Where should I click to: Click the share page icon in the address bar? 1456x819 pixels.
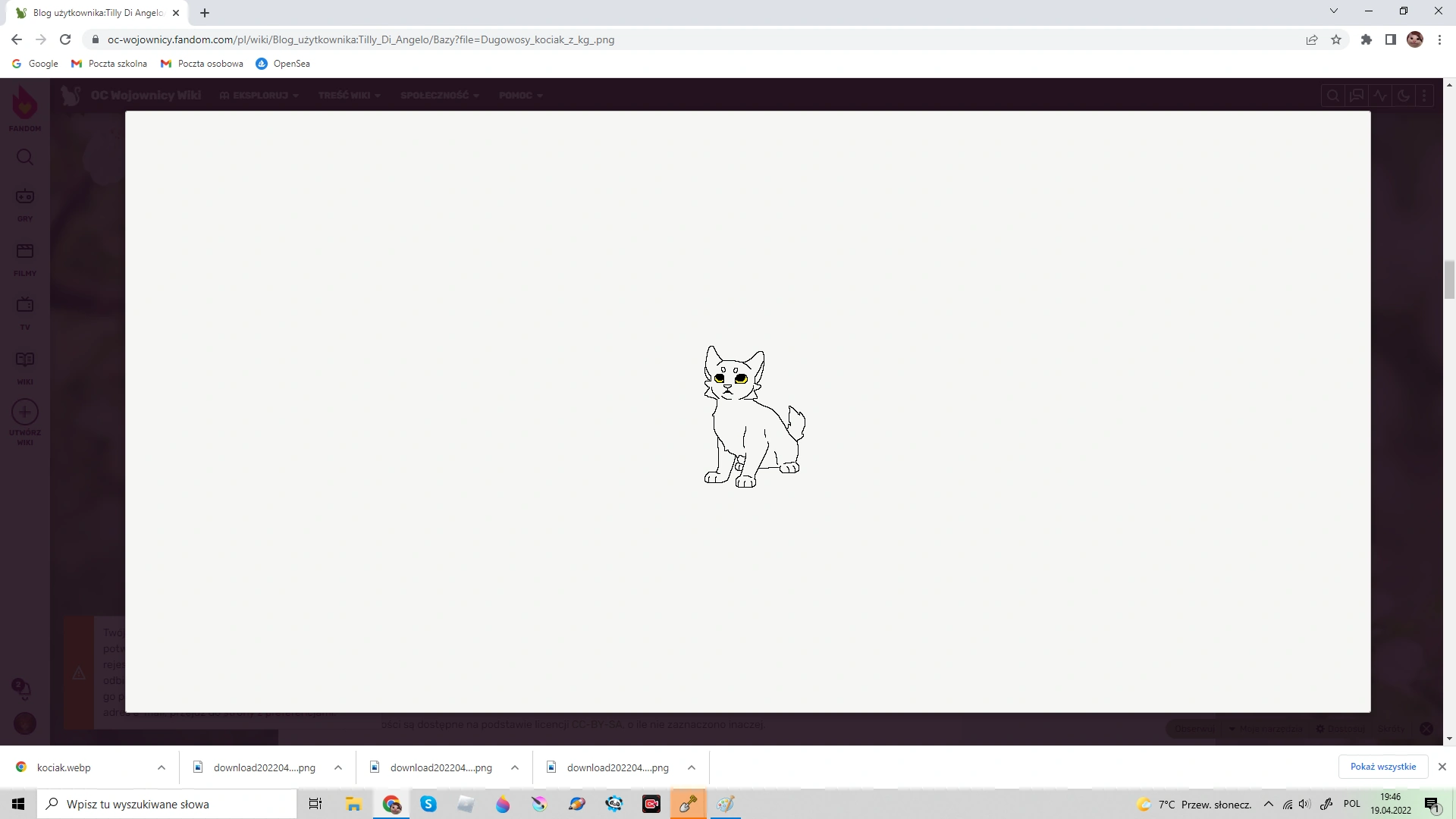1312,39
